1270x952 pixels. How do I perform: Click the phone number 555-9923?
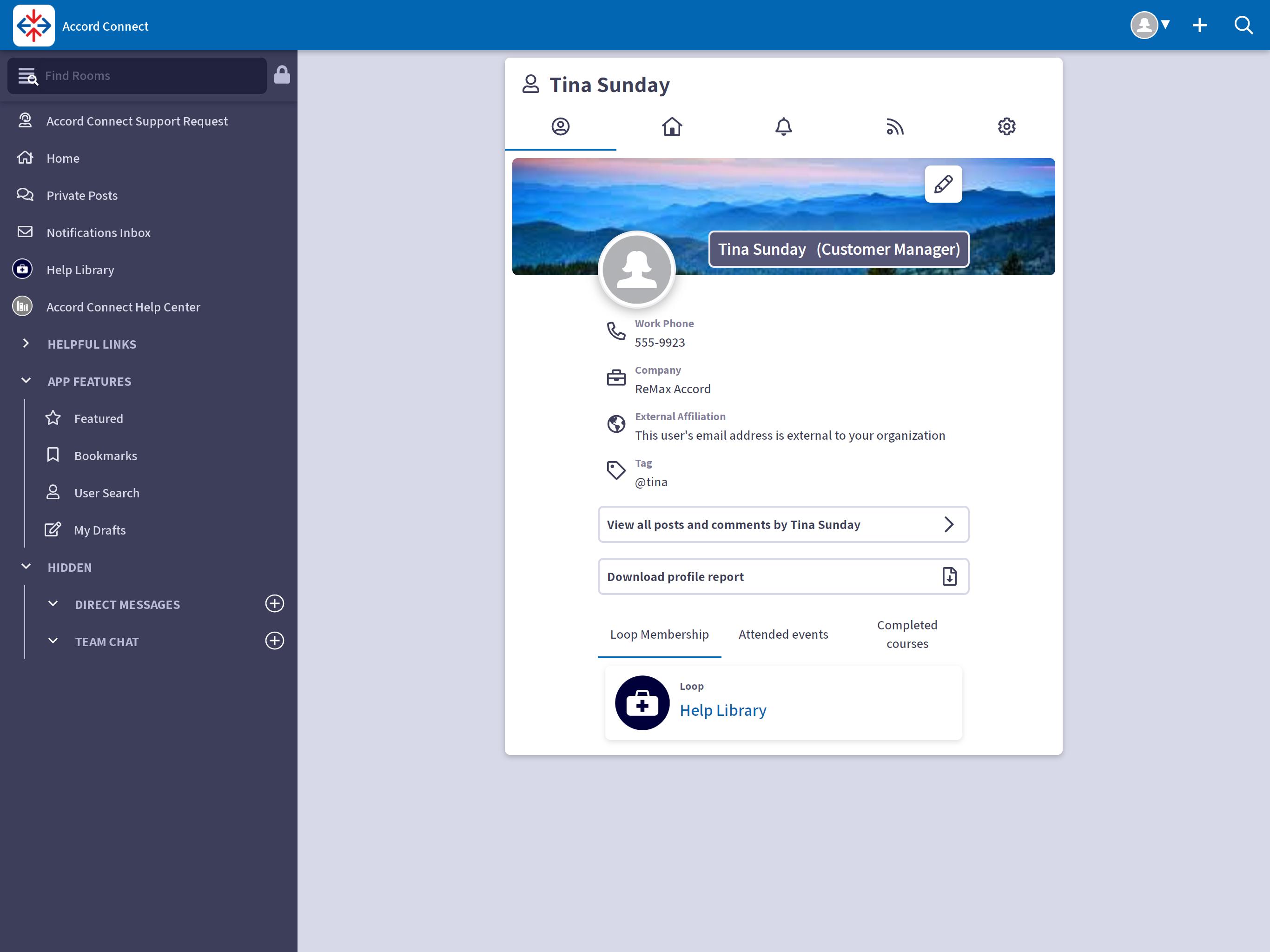(x=660, y=343)
